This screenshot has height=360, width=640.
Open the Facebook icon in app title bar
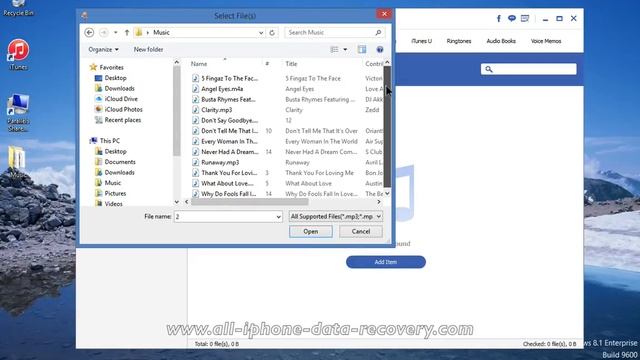coord(498,18)
